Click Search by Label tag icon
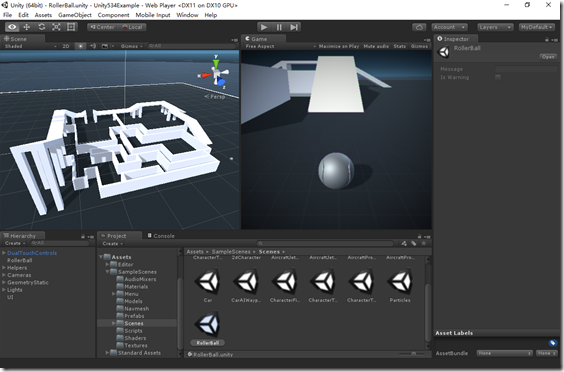 414,244
